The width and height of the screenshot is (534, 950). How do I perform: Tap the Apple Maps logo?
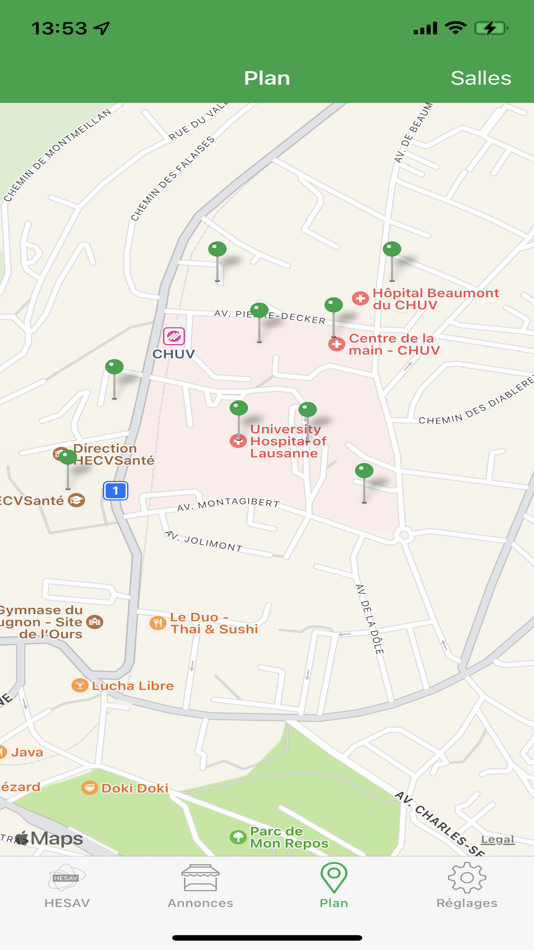[x=48, y=839]
